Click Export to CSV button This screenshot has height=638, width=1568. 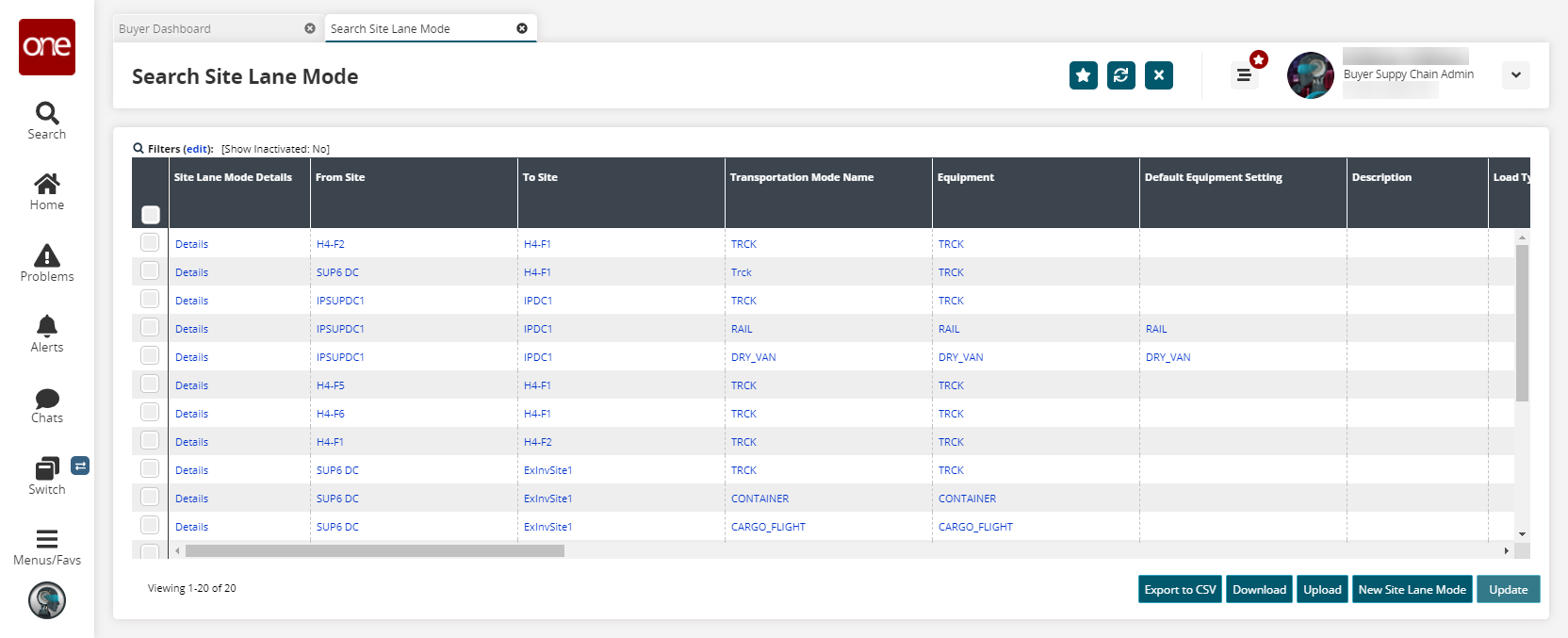click(x=1180, y=590)
